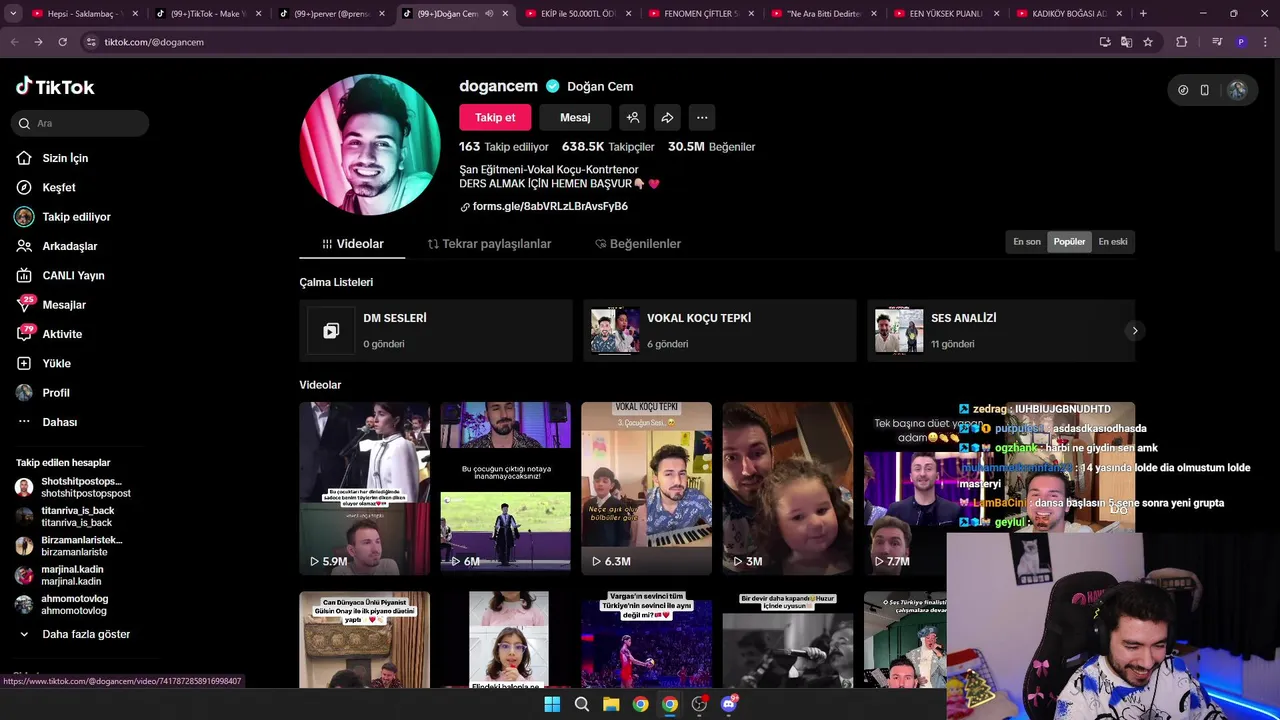Open marjinal.kadin account
The height and width of the screenshot is (720, 1280).
click(60, 575)
